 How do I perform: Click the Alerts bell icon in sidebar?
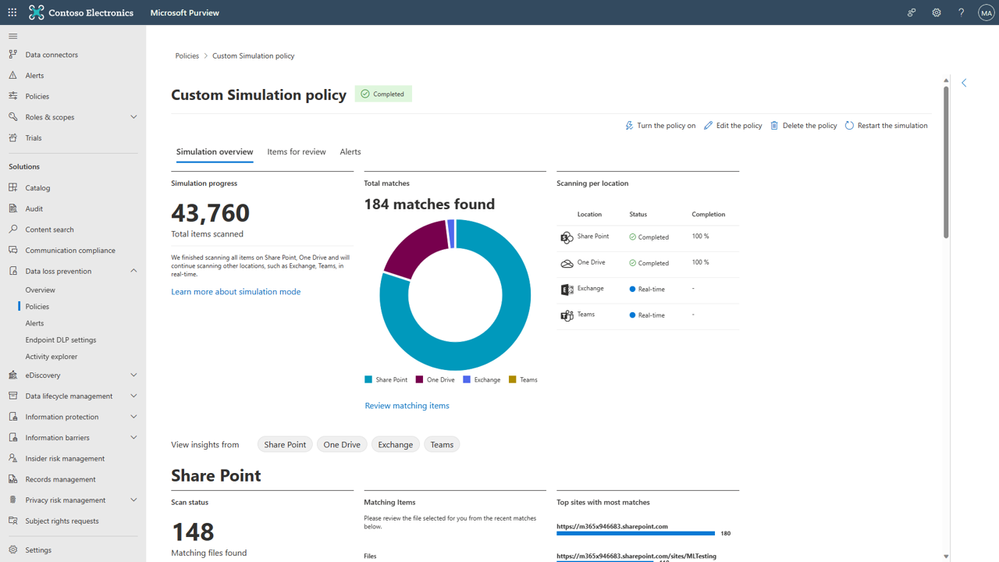13,75
